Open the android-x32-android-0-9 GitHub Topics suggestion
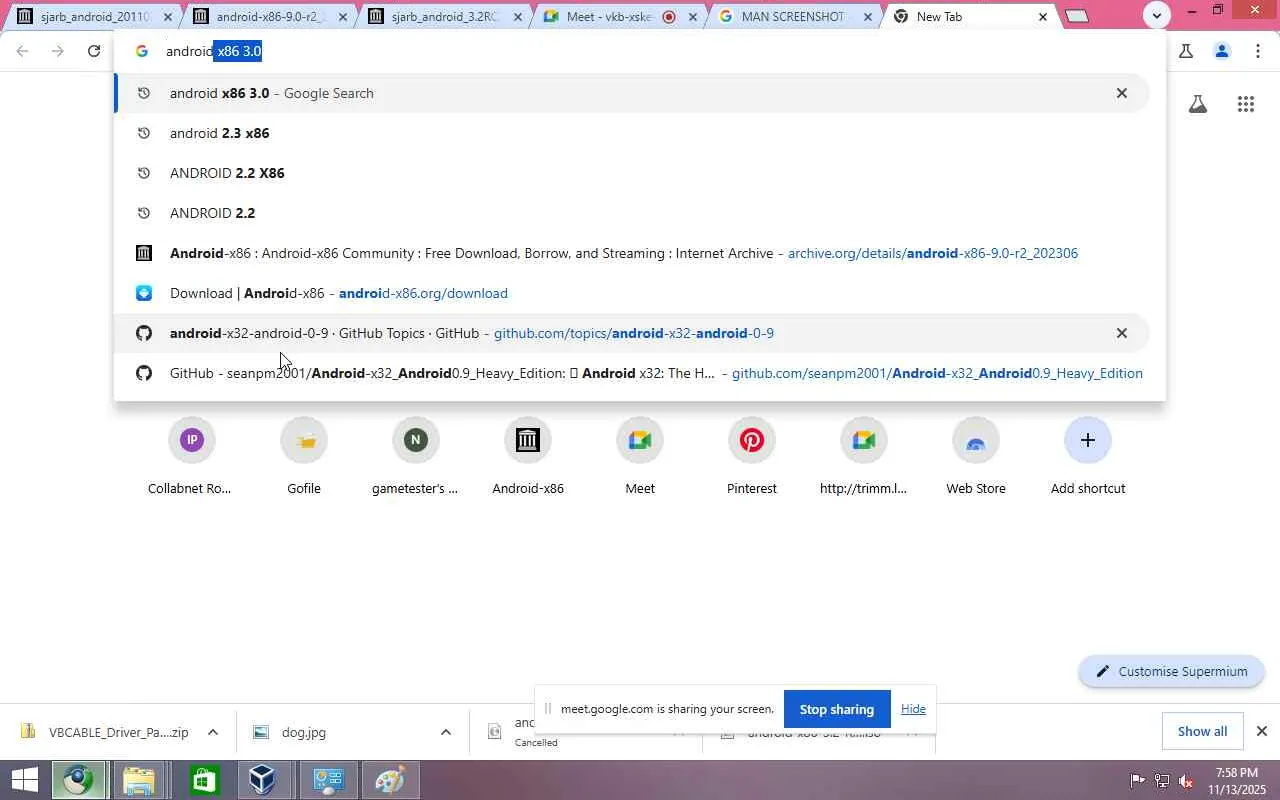This screenshot has width=1280, height=800. [x=631, y=333]
